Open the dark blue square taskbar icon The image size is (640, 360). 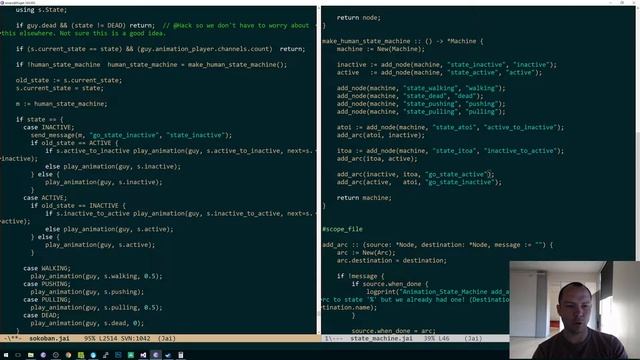click(x=118, y=355)
